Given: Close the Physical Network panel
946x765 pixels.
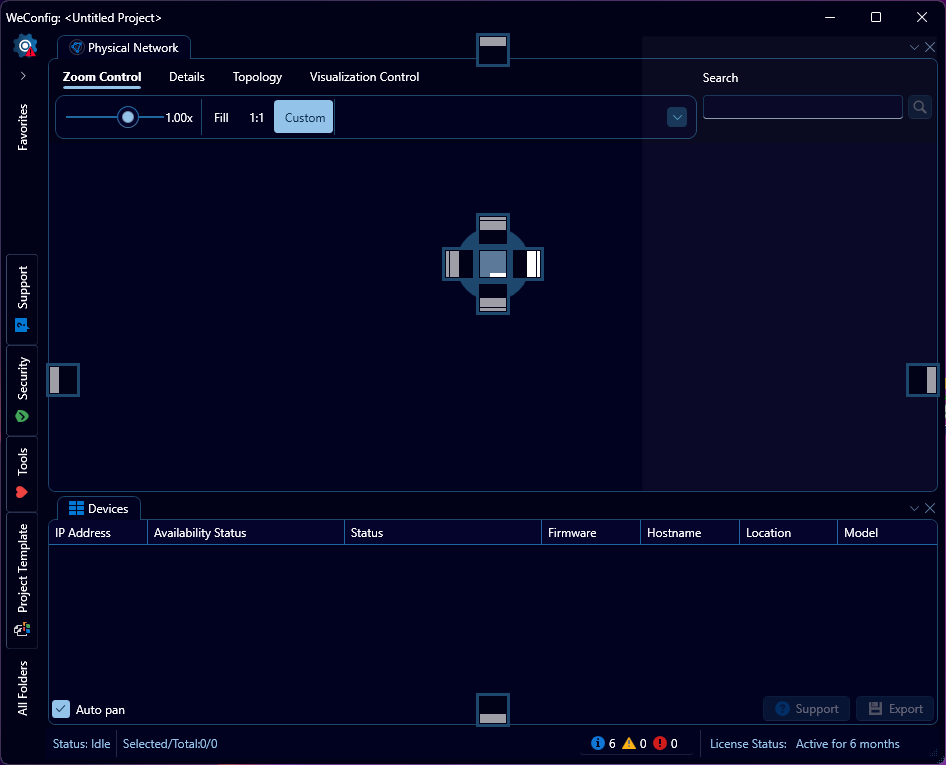Looking at the screenshot, I should [930, 47].
